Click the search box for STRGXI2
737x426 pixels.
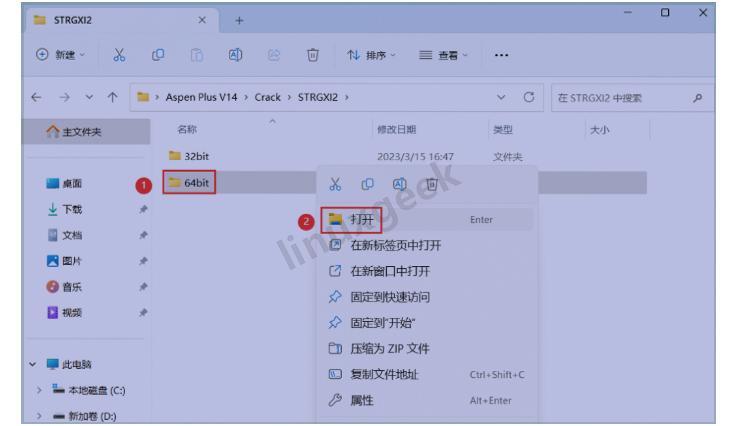[x=631, y=98]
